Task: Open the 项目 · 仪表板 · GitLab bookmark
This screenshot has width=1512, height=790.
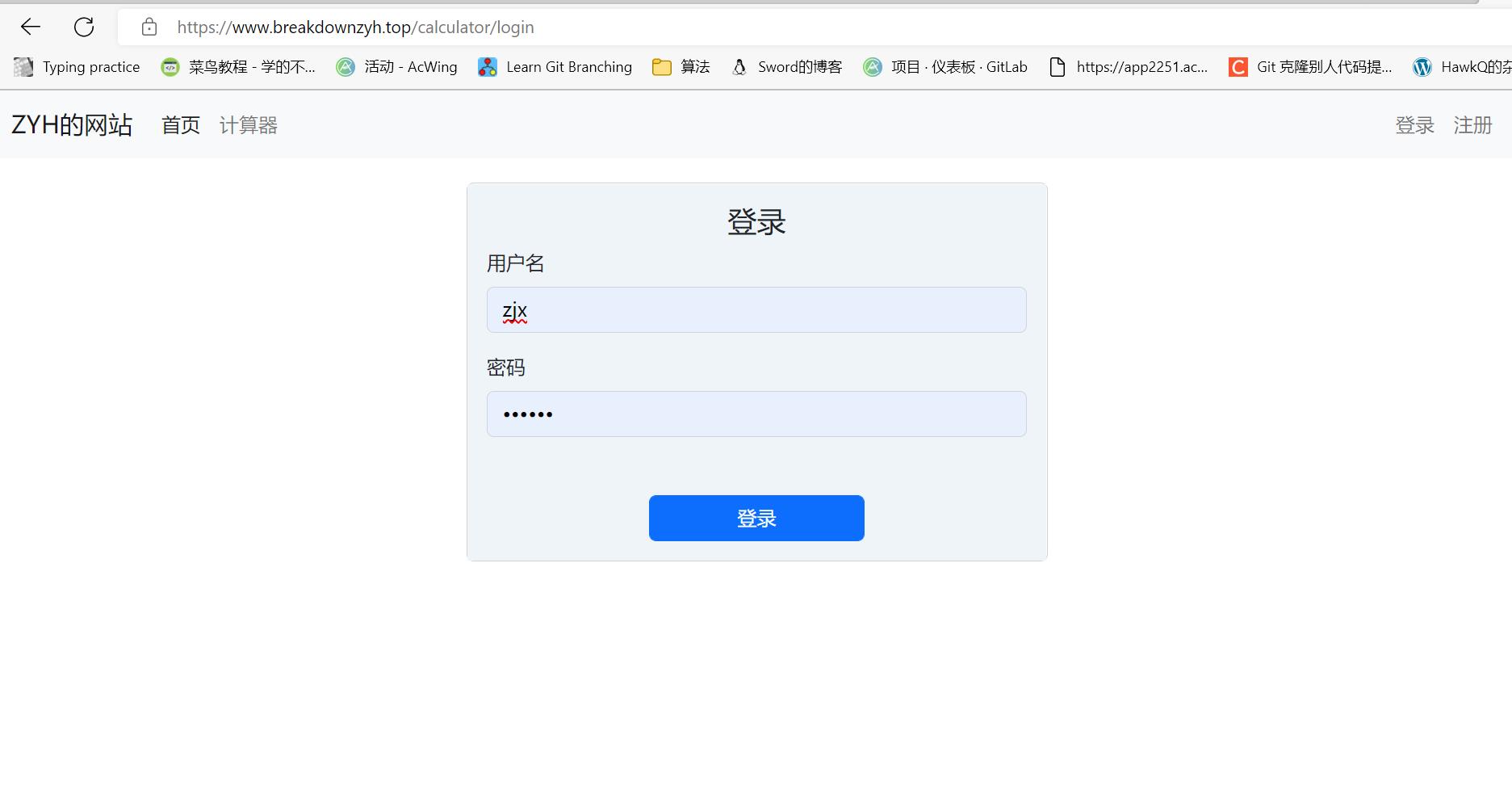Action: (x=944, y=67)
